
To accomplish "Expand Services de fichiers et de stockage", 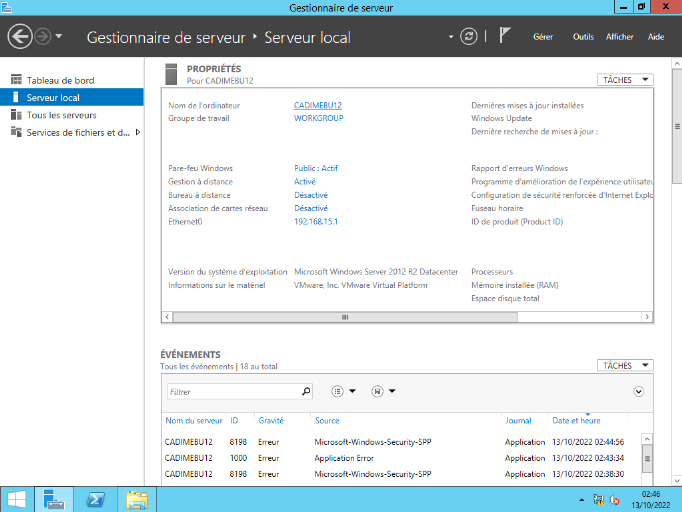I will pyautogui.click(x=137, y=132).
